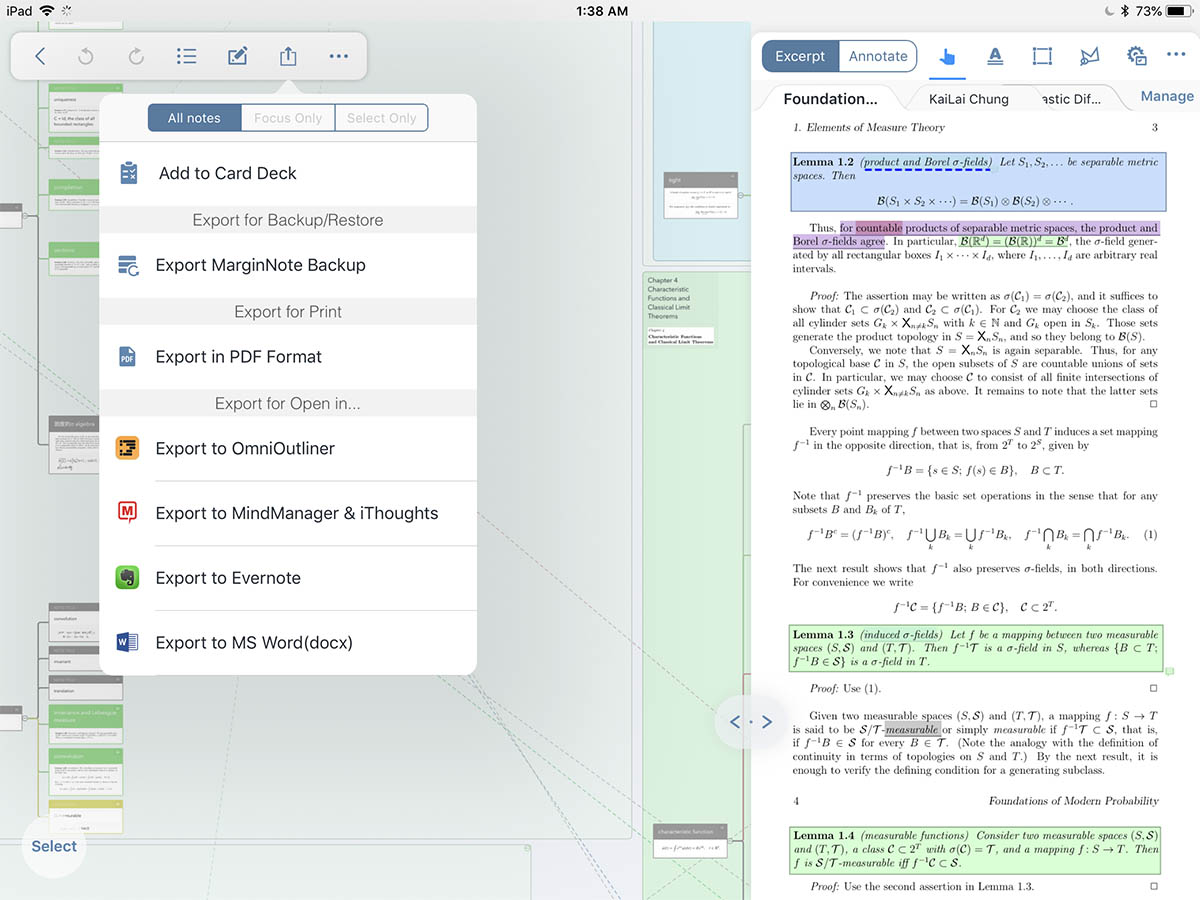The width and height of the screenshot is (1200, 900).
Task: Open the mindmap toolbar more options ellipsis
Action: click(339, 57)
